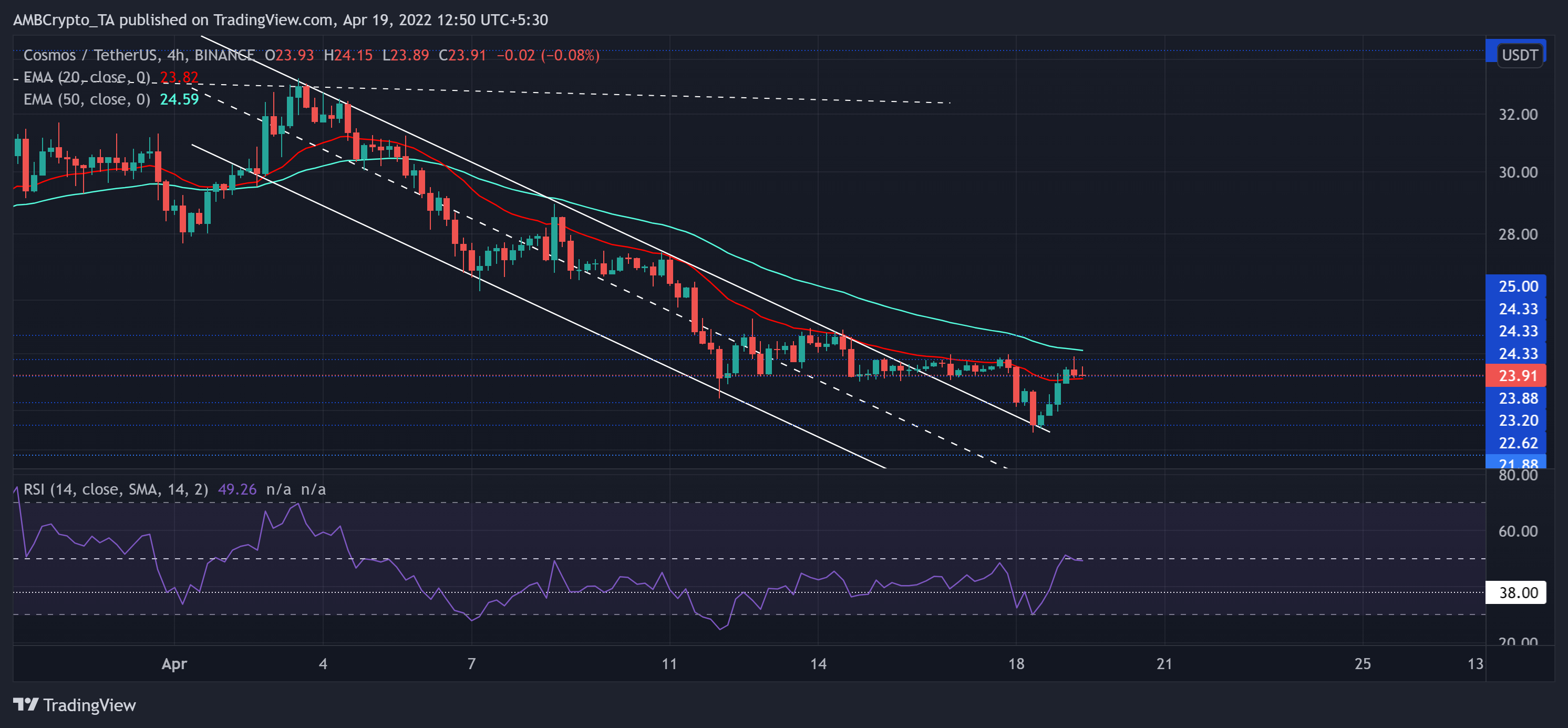Viewport: 1568px width, 728px height.
Task: Click the EMA 20 indicator legend
Action: tap(86, 77)
